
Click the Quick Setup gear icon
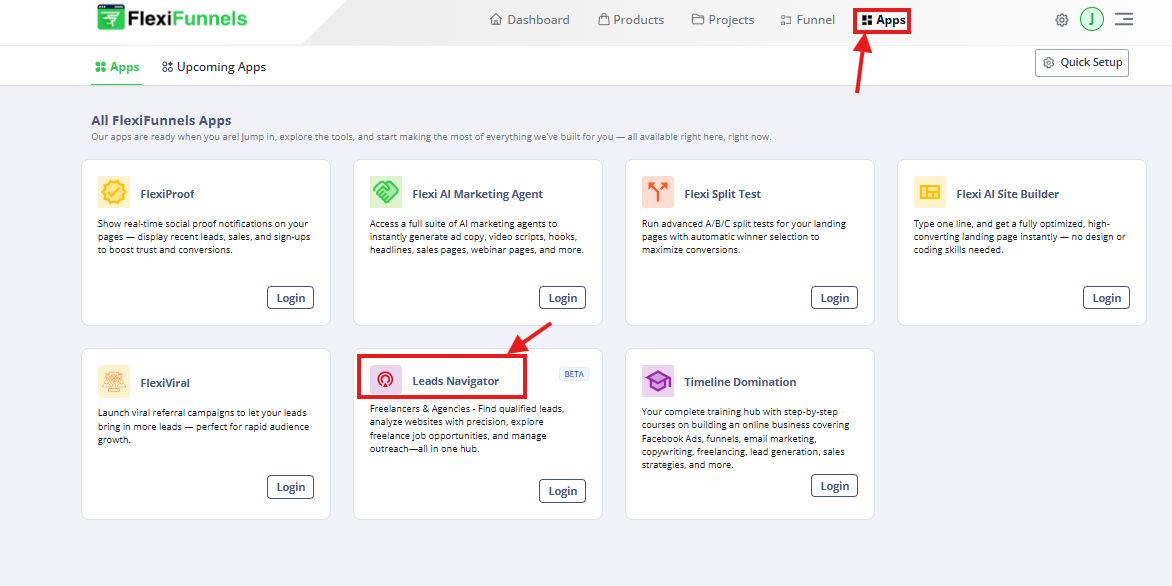1049,63
